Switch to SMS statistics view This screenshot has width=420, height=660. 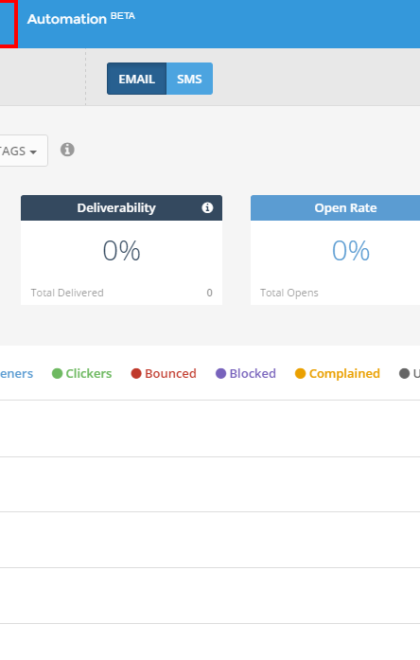tap(189, 79)
